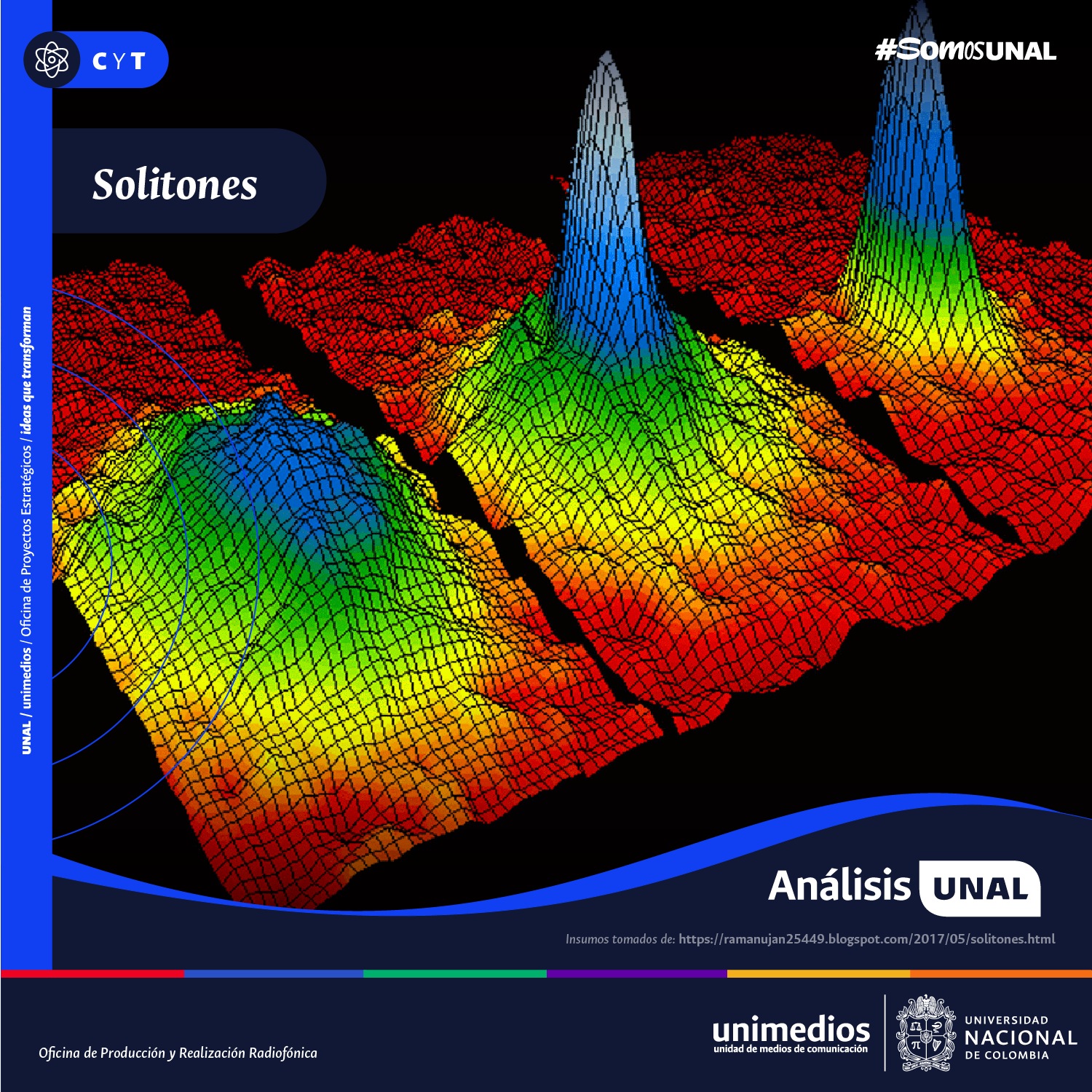Click the CYT letters in the blue pill
This screenshot has height=1092, width=1092.
(x=119, y=61)
